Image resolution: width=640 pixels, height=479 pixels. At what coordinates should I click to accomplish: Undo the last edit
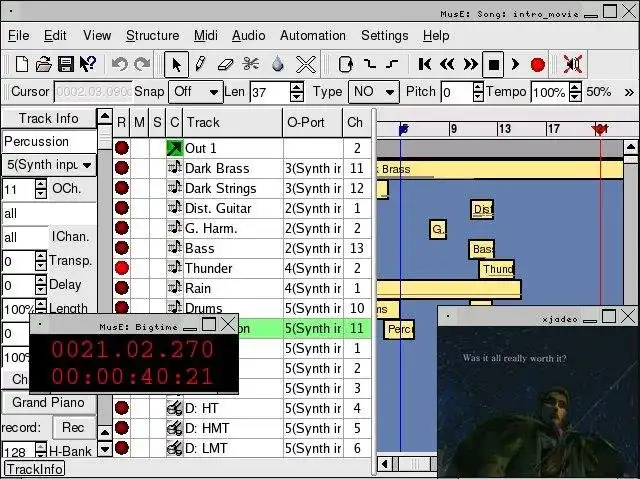[120, 64]
